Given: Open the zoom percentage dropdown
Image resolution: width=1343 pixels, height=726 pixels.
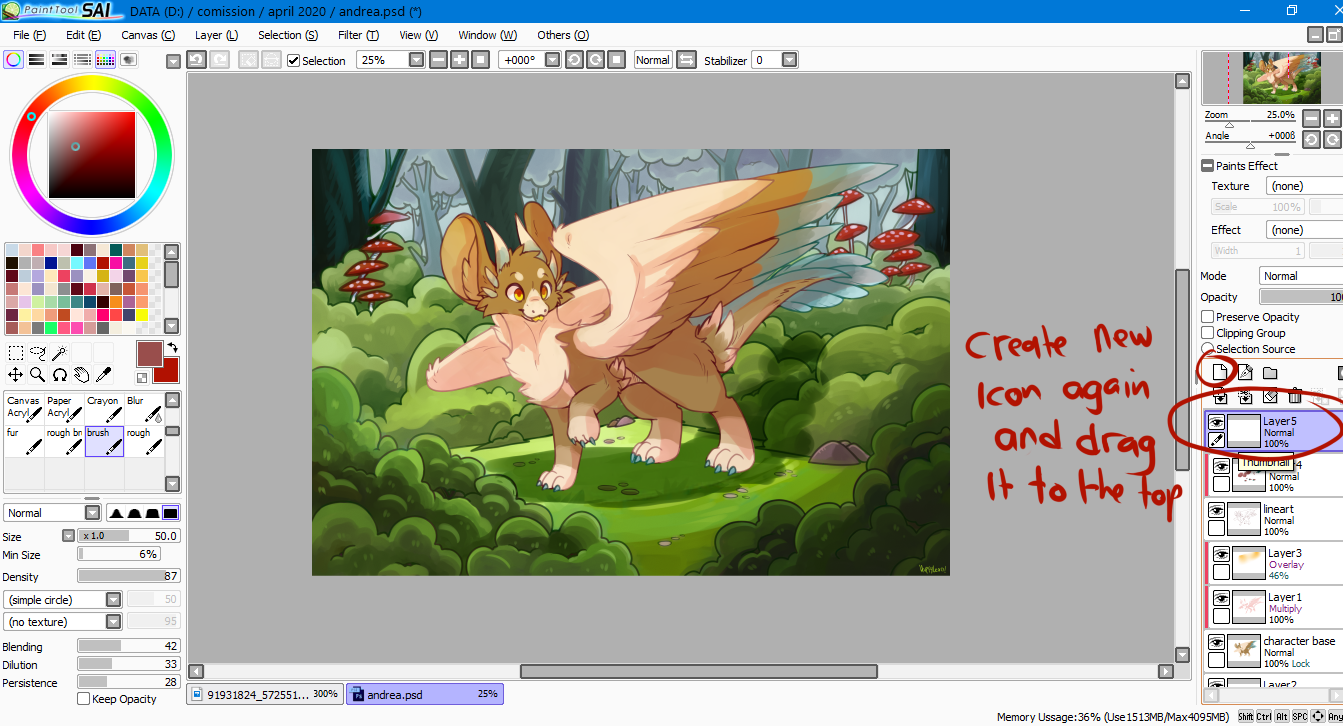Looking at the screenshot, I should [417, 60].
